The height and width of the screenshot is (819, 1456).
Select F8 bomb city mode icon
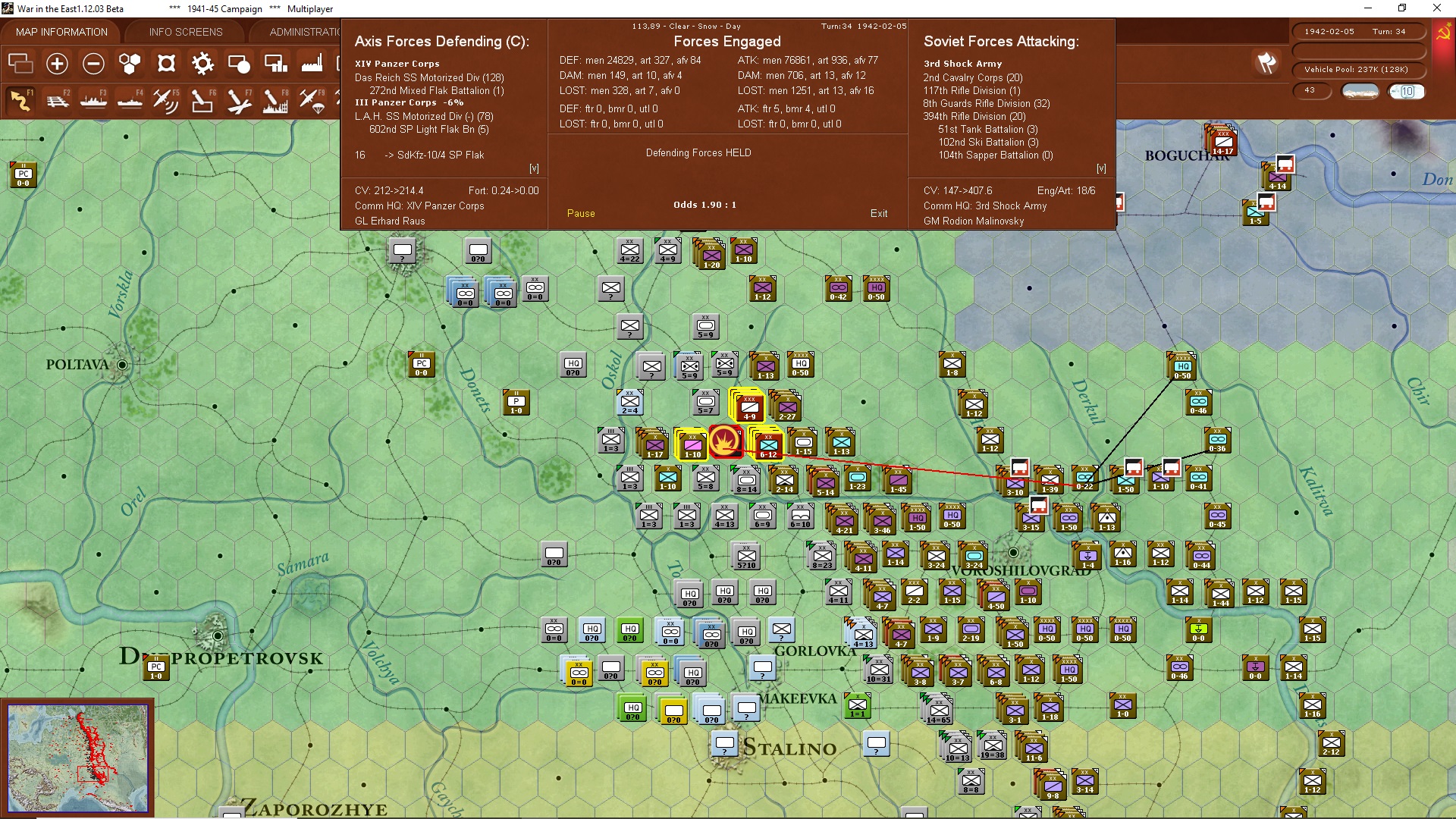(x=275, y=100)
